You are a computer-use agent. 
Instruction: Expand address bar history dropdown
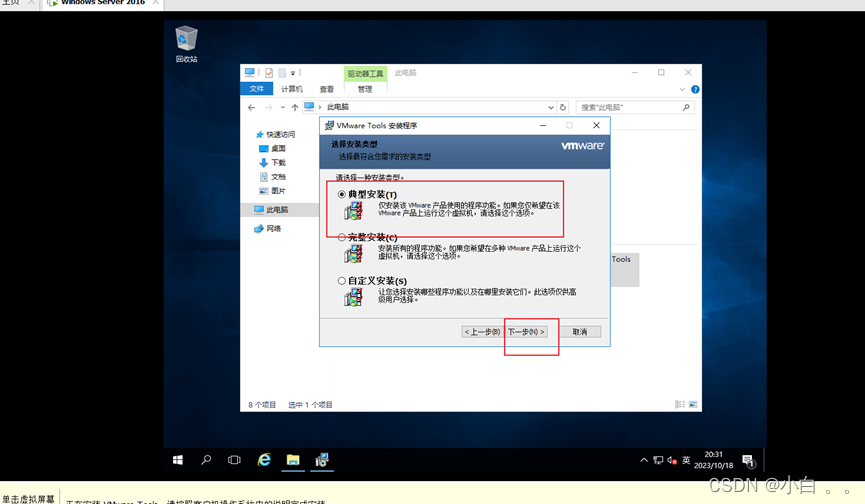coord(551,108)
